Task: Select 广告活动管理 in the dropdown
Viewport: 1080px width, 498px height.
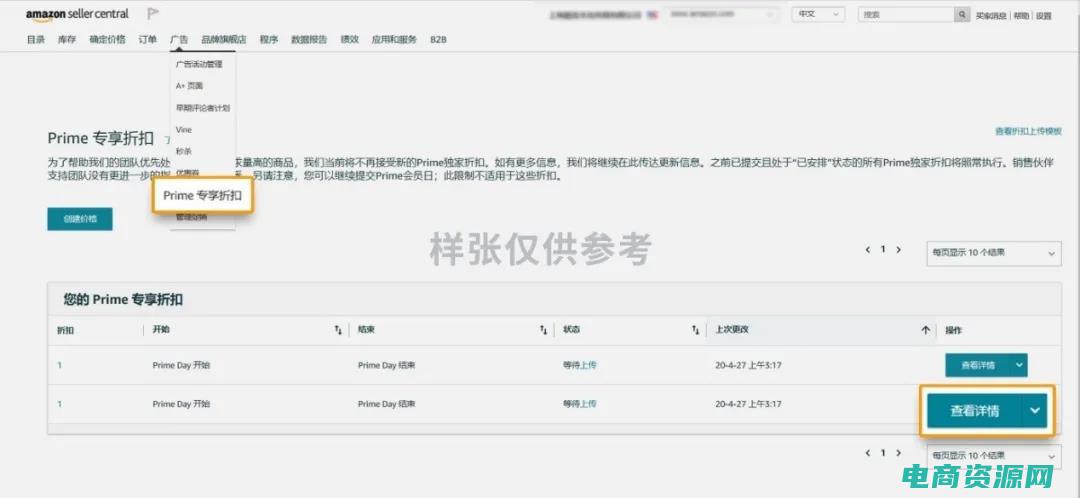Action: [199, 64]
